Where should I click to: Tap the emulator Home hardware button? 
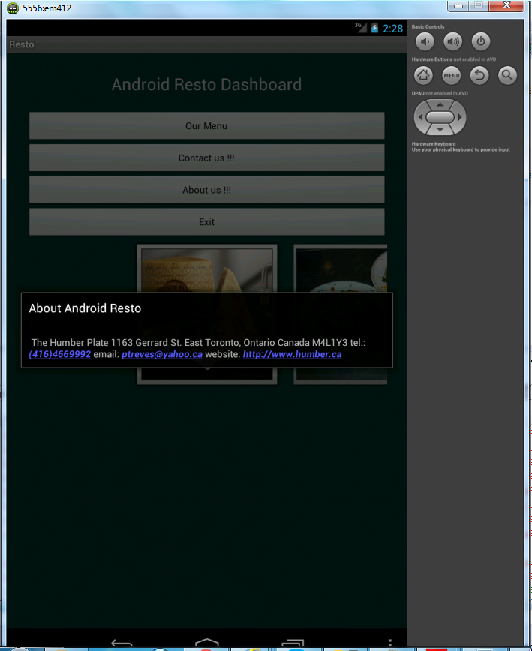click(x=423, y=75)
